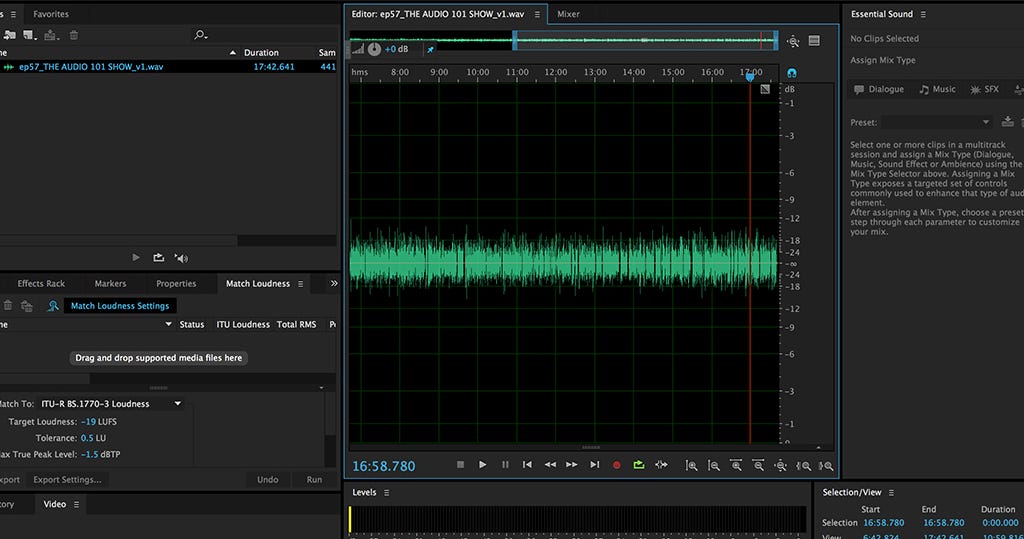This screenshot has height=539, width=1024.
Task: Toggle spectral display view icon
Action: tap(814, 41)
